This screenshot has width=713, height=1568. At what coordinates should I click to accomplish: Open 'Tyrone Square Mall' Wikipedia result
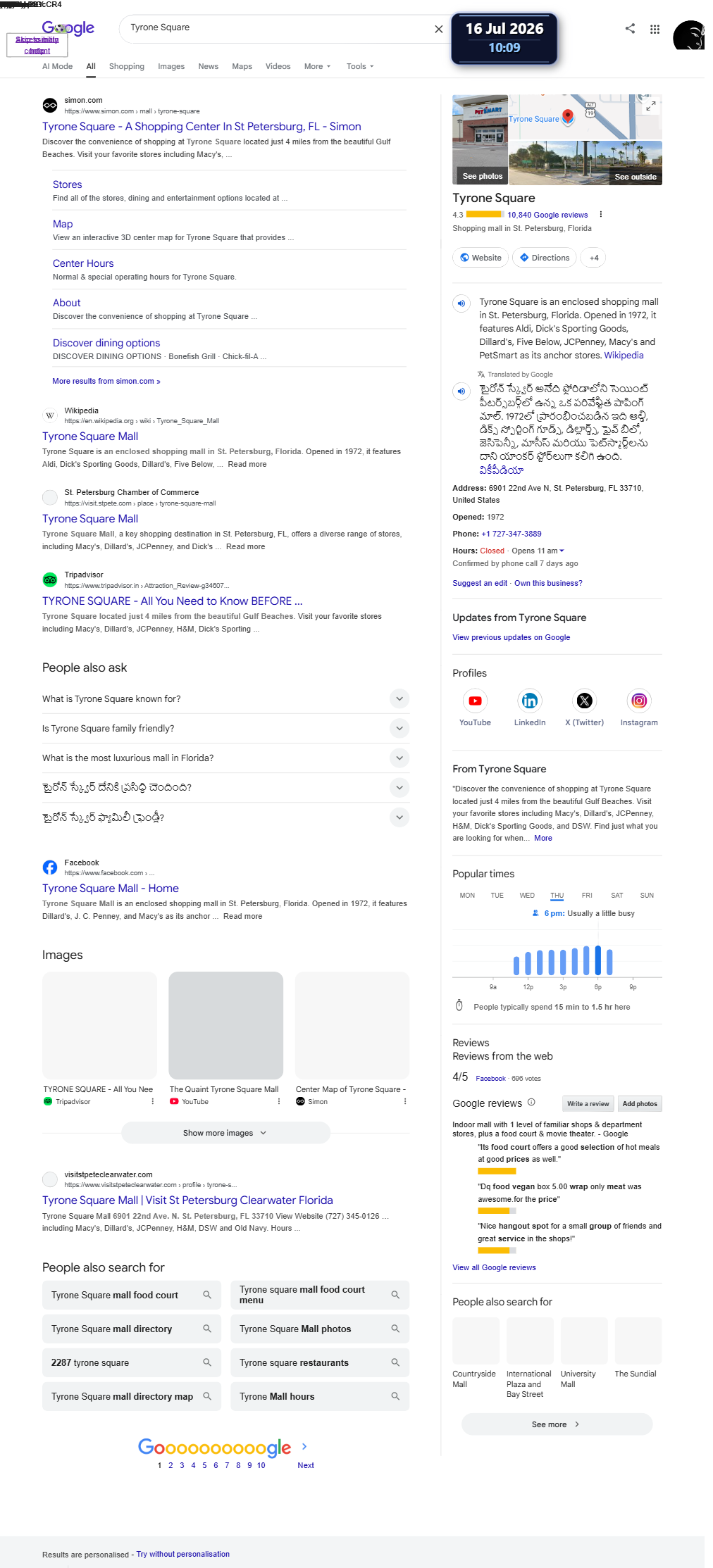tap(90, 437)
